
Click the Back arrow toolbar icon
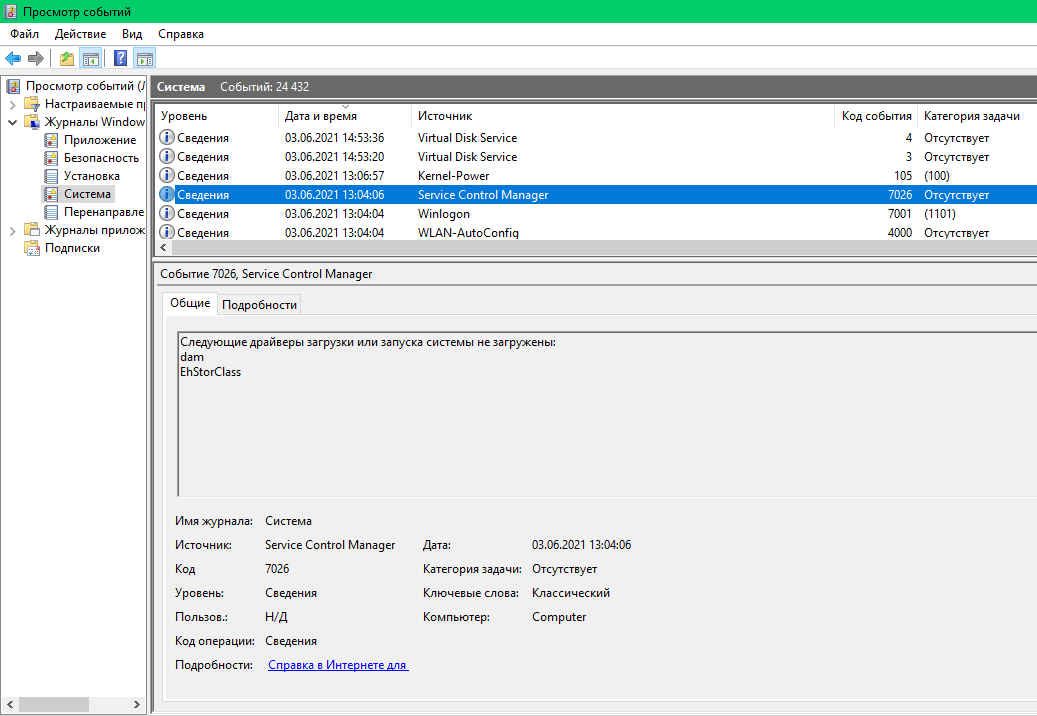[13, 58]
